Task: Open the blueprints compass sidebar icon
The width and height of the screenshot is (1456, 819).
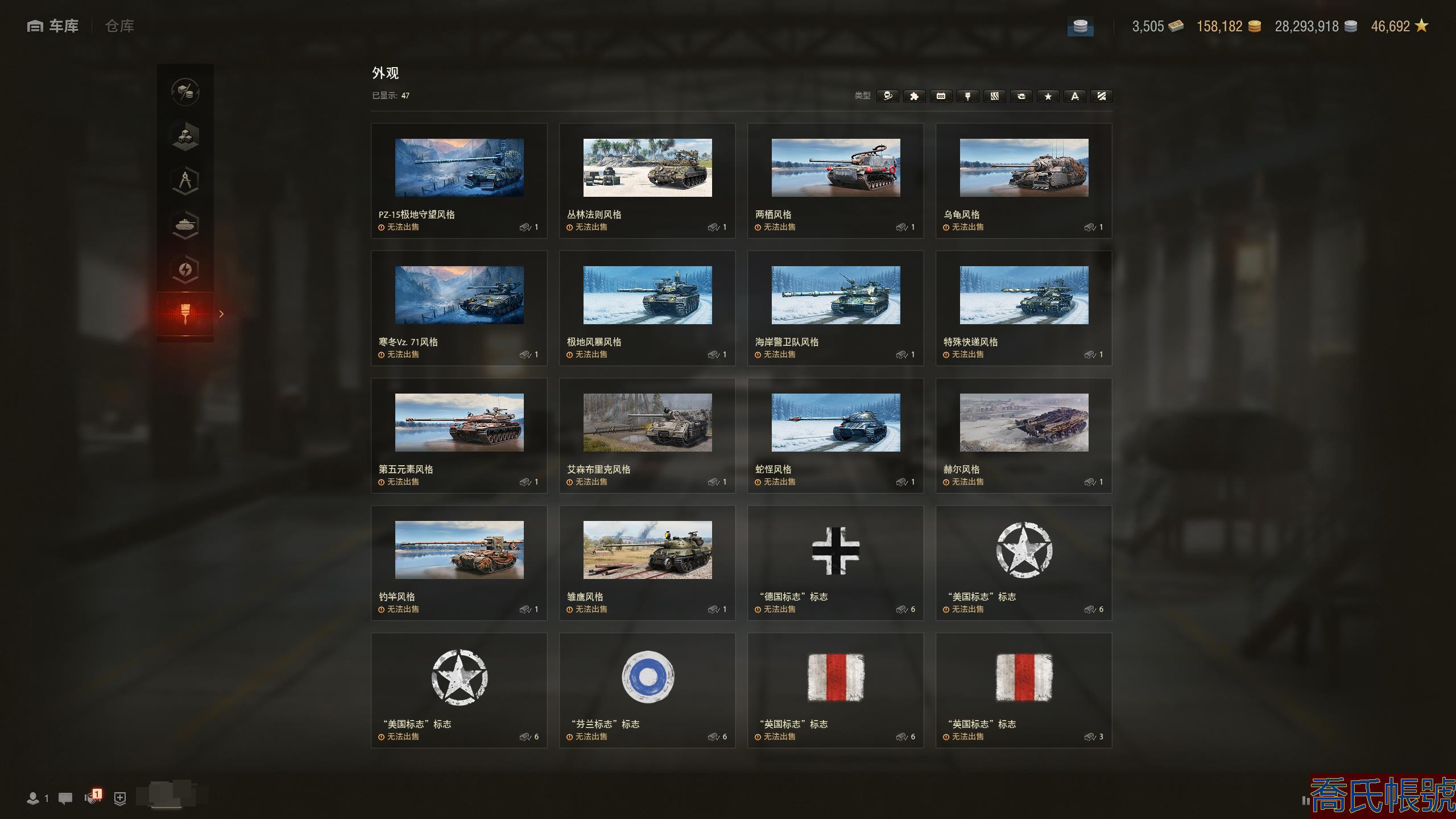Action: point(185,181)
